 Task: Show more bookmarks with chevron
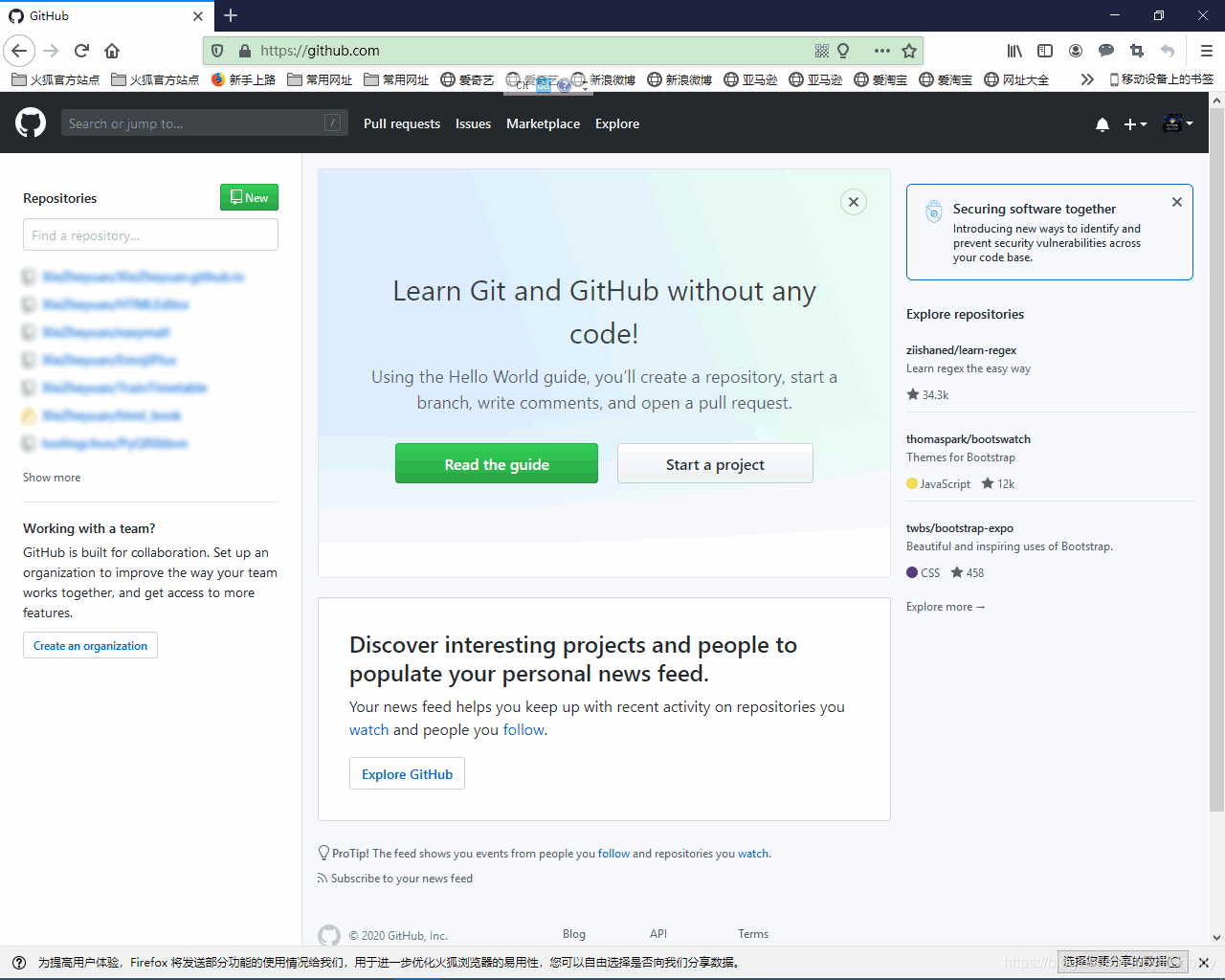1087,79
